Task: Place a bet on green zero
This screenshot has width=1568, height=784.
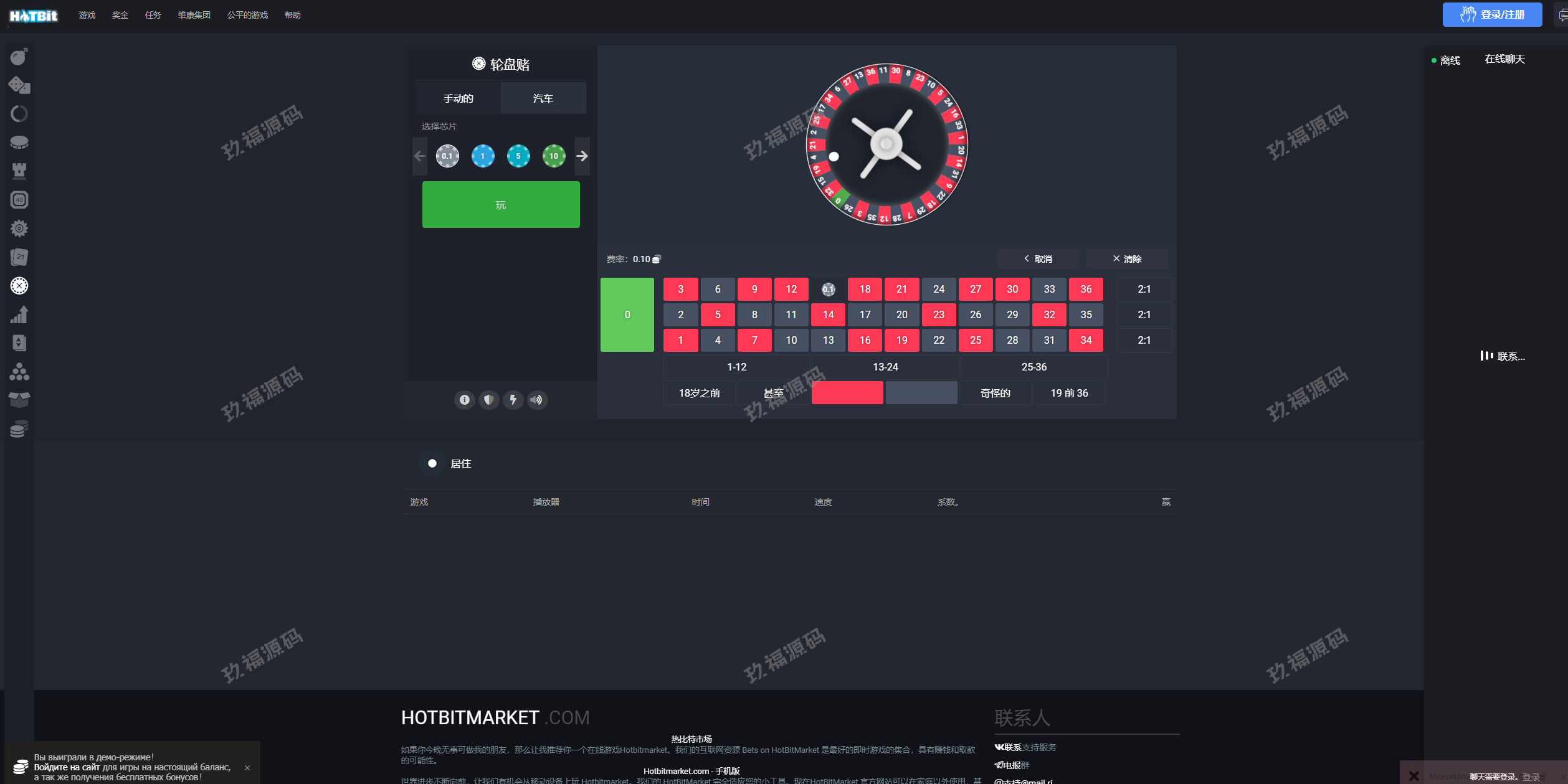Action: [x=627, y=314]
